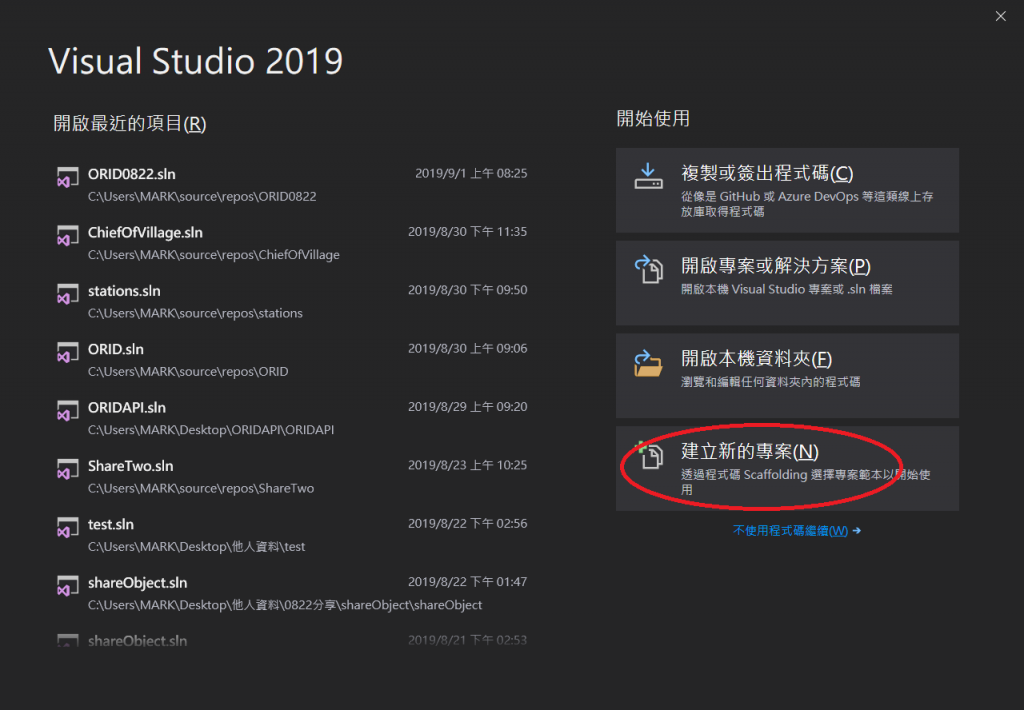The height and width of the screenshot is (710, 1024).
Task: Click the 開始使用 heading
Action: [653, 118]
